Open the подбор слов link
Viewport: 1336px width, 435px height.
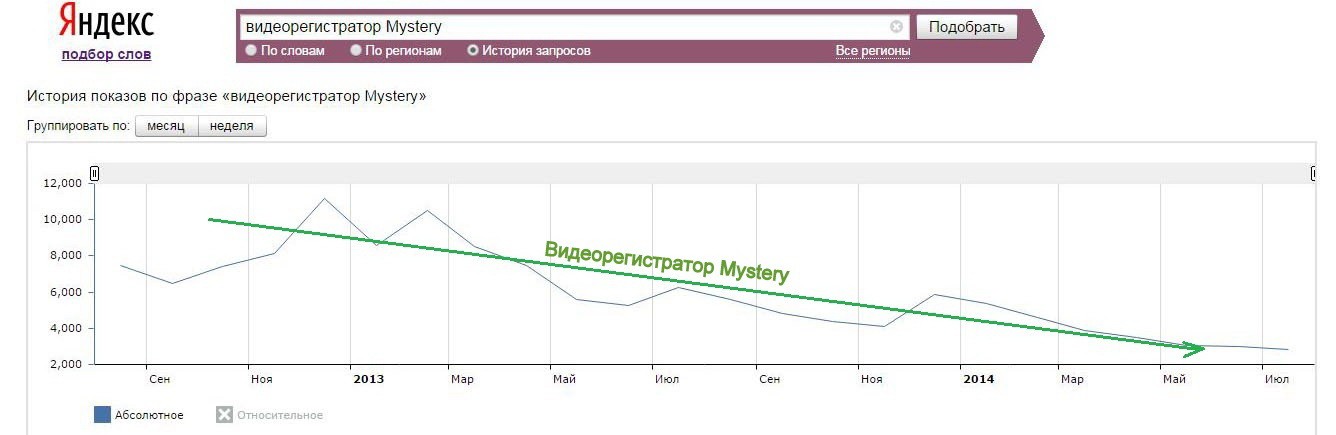tap(106, 55)
